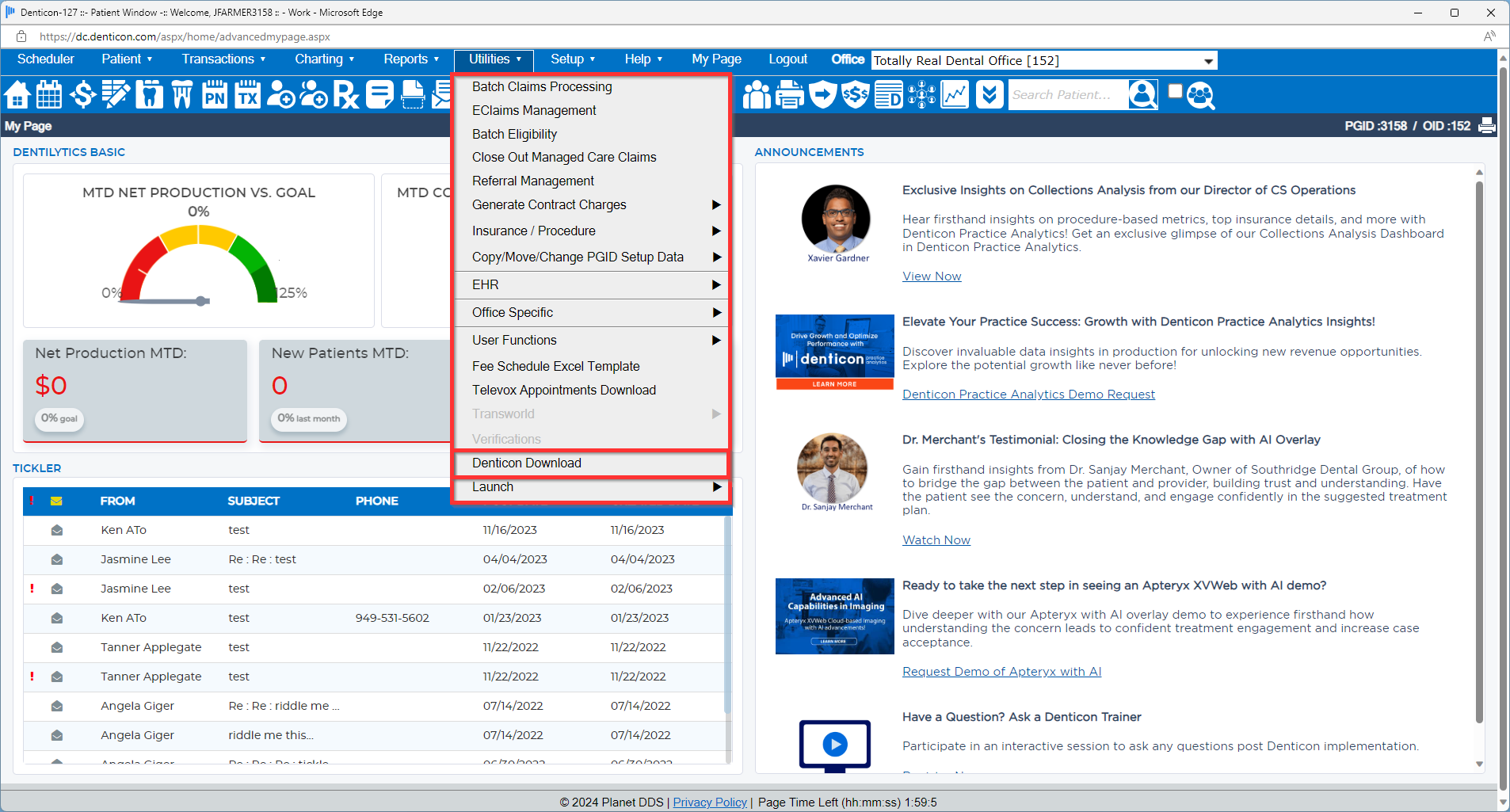Expand the EHR submenu

[x=591, y=284]
